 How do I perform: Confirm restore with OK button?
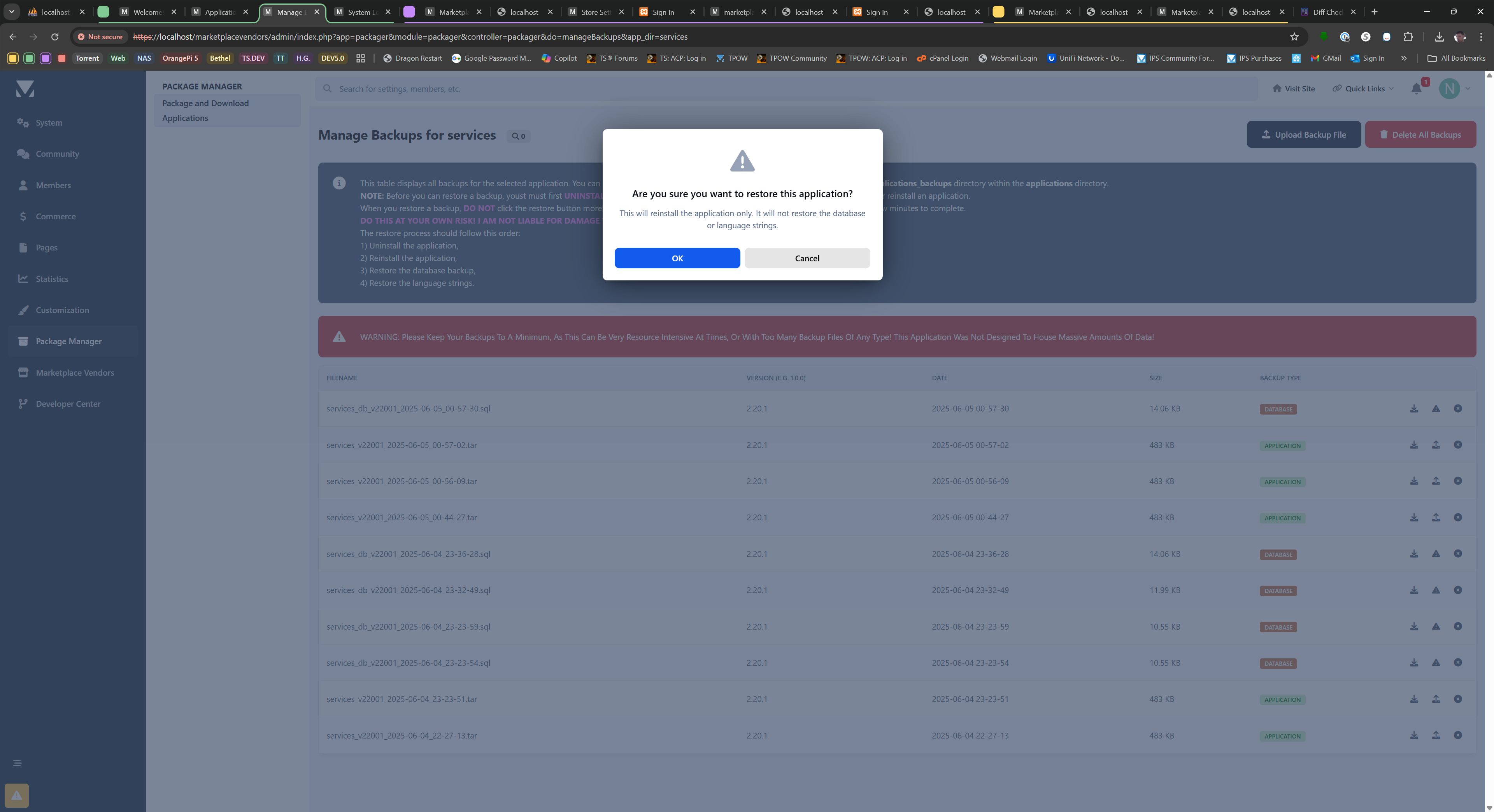click(677, 258)
